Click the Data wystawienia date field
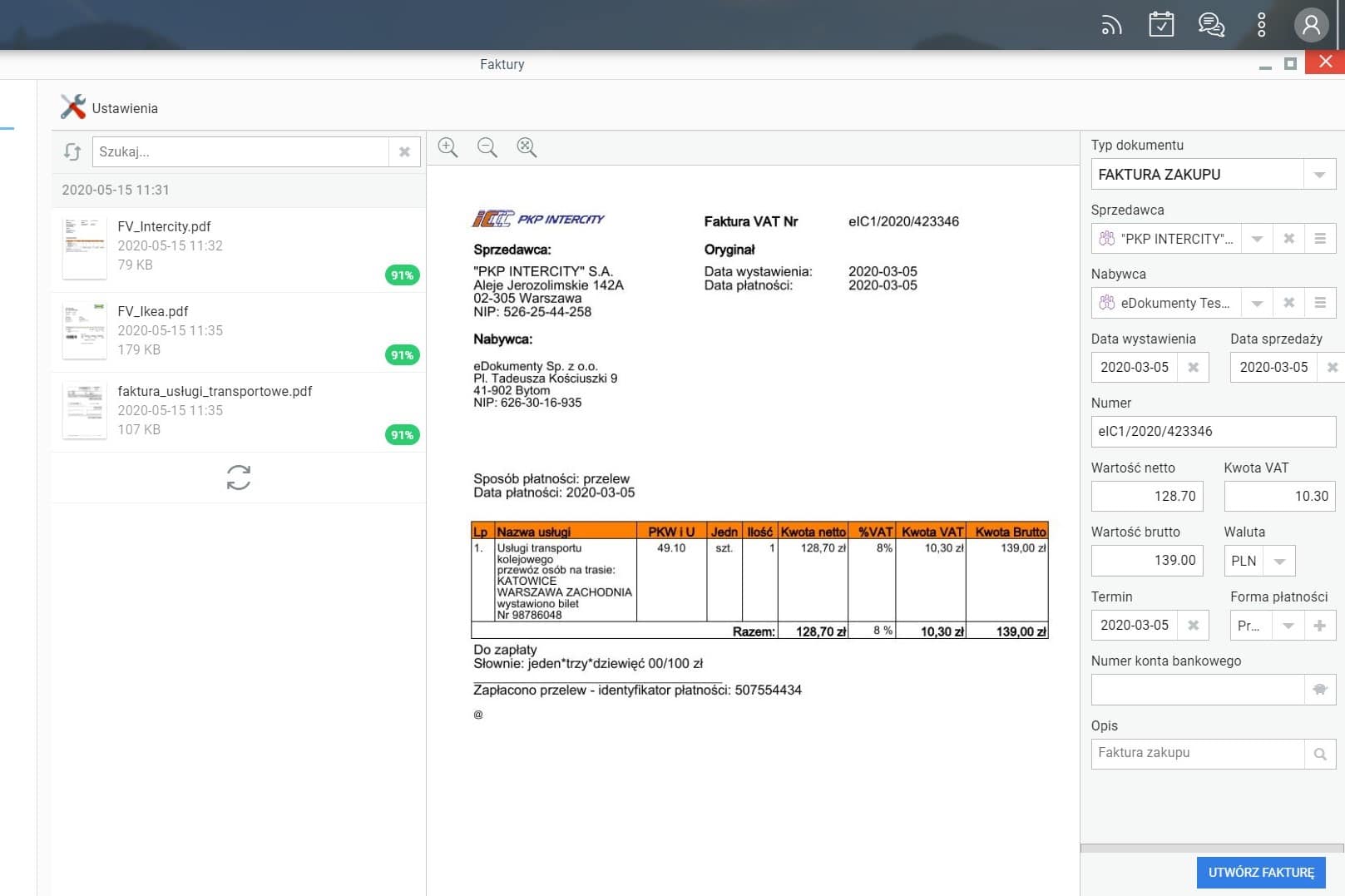Viewport: 1345px width, 896px height. click(x=1135, y=367)
